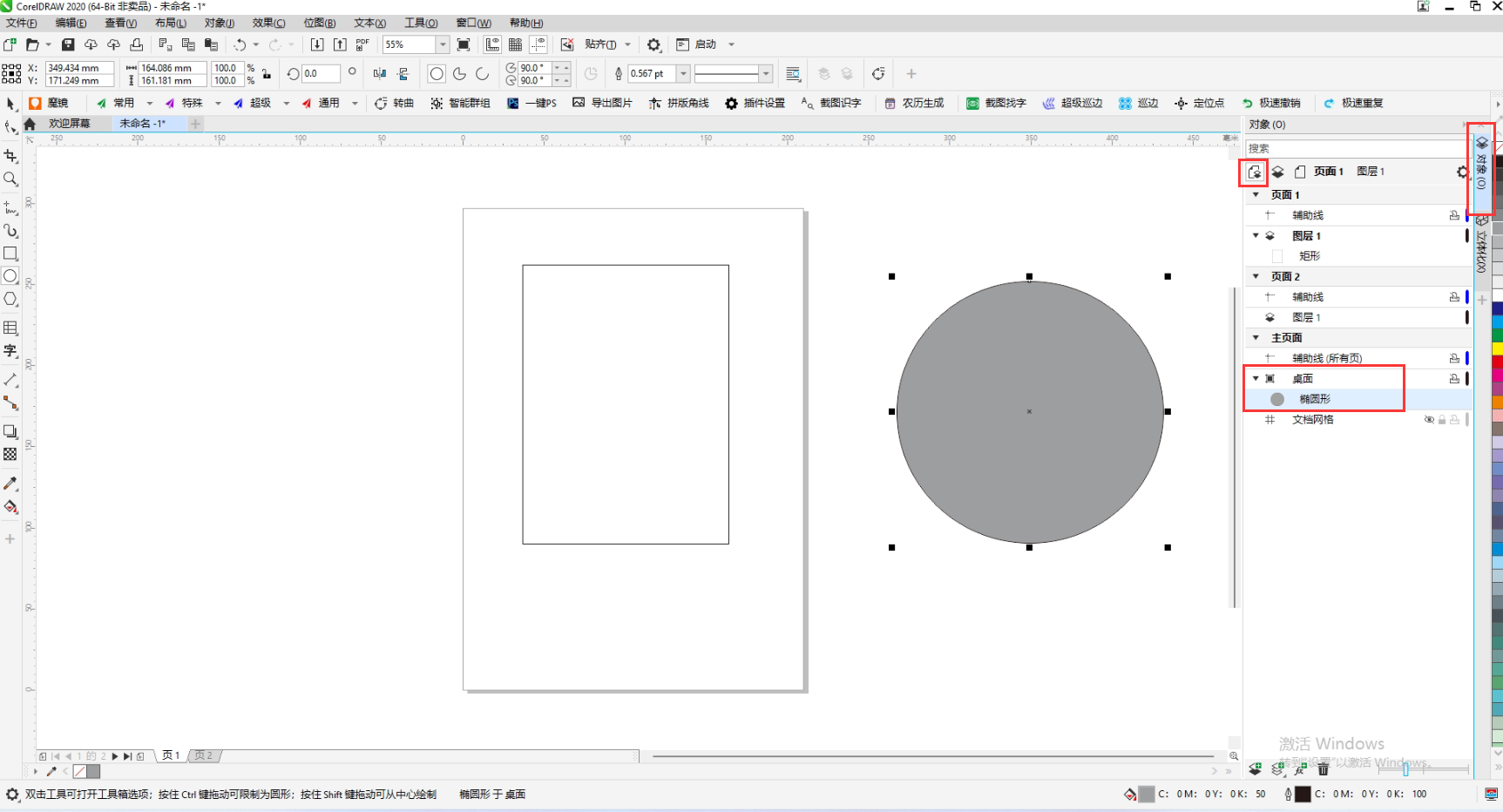Open the zoom level 55% dropdown
The height and width of the screenshot is (812, 1503).
(443, 44)
